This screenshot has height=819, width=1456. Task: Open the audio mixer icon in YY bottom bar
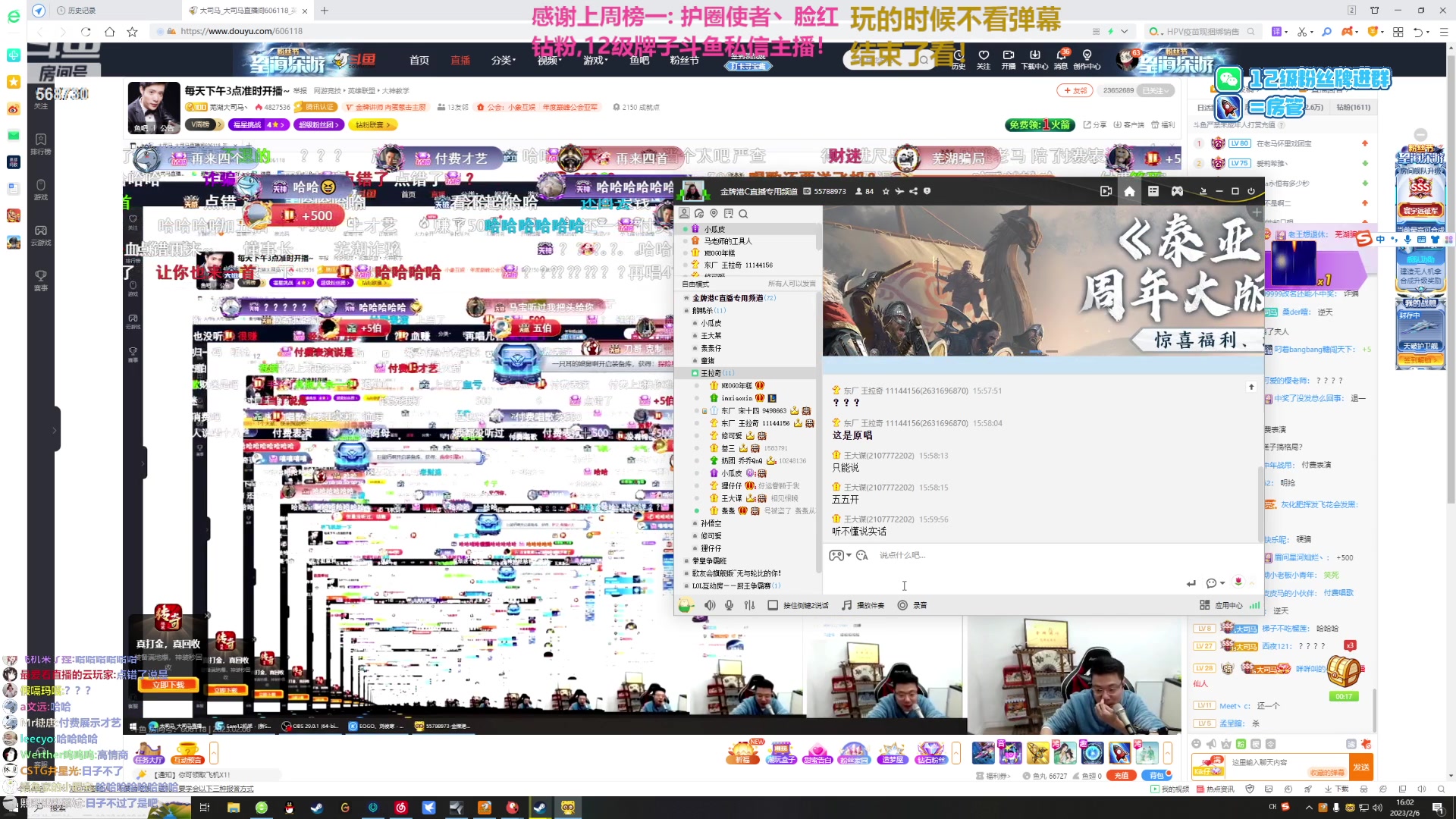pyautogui.click(x=749, y=605)
